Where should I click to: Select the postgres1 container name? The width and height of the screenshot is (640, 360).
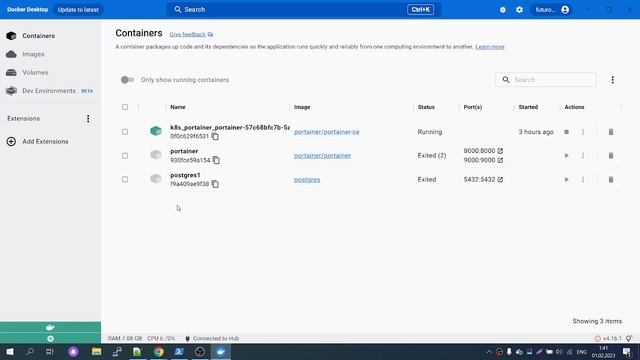[185, 175]
